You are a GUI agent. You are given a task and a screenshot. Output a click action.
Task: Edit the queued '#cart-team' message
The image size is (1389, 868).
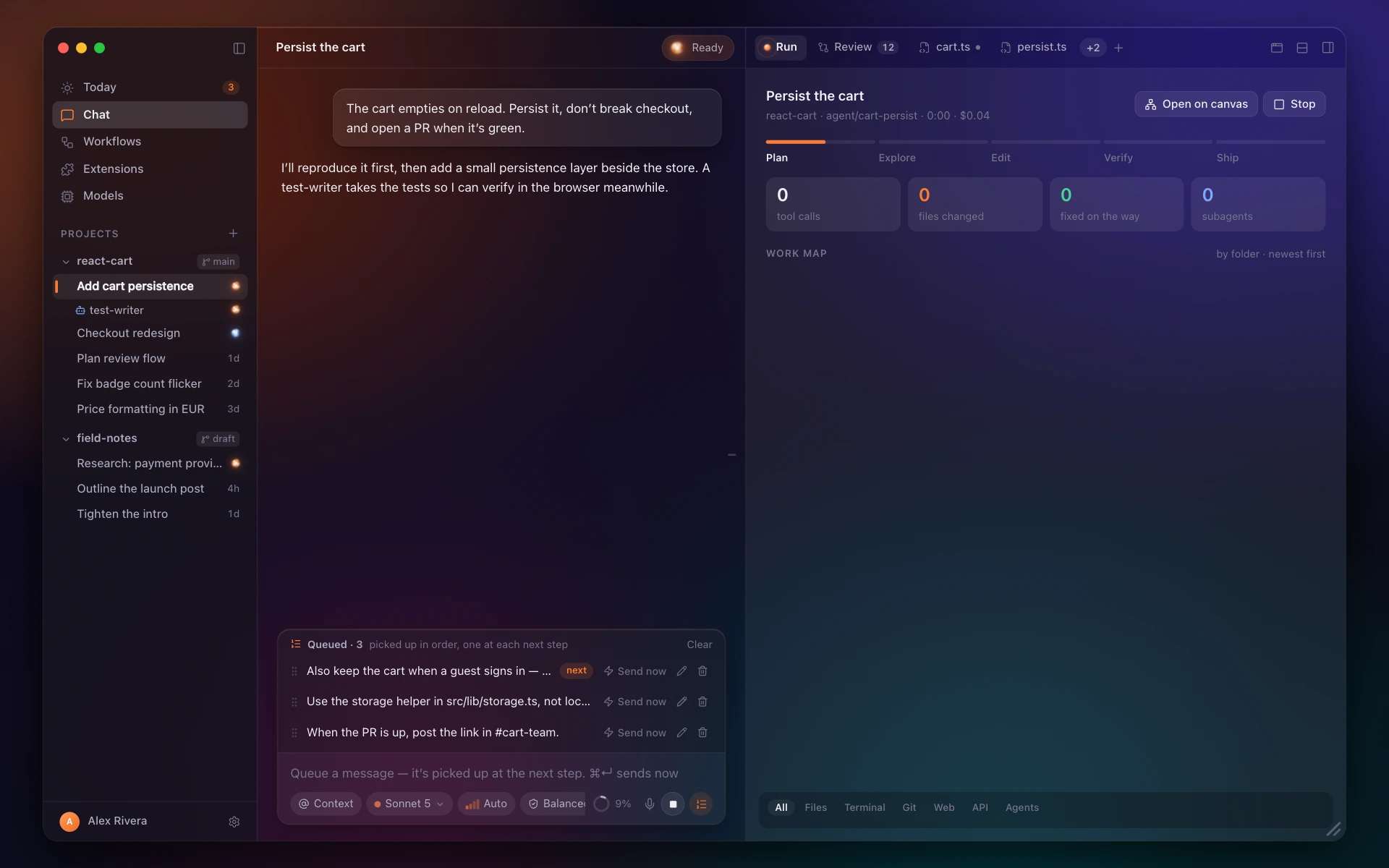(681, 733)
